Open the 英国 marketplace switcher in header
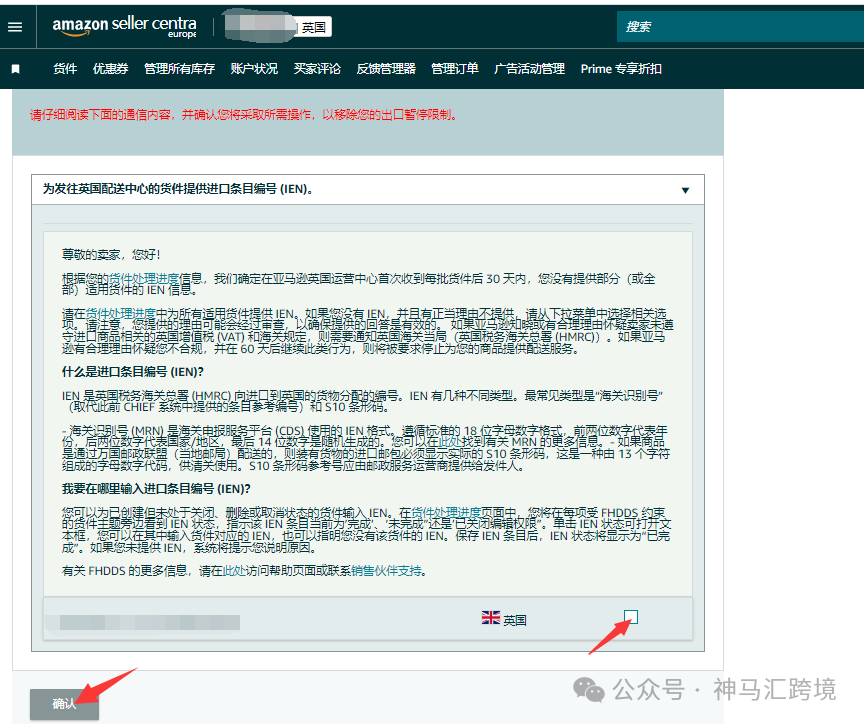The width and height of the screenshot is (864, 724). pos(315,27)
